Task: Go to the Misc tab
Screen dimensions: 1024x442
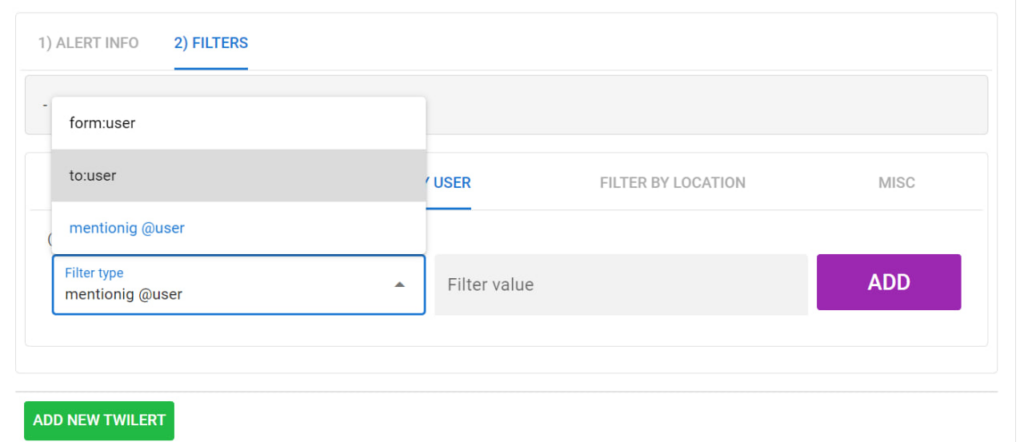Action: coord(895,183)
